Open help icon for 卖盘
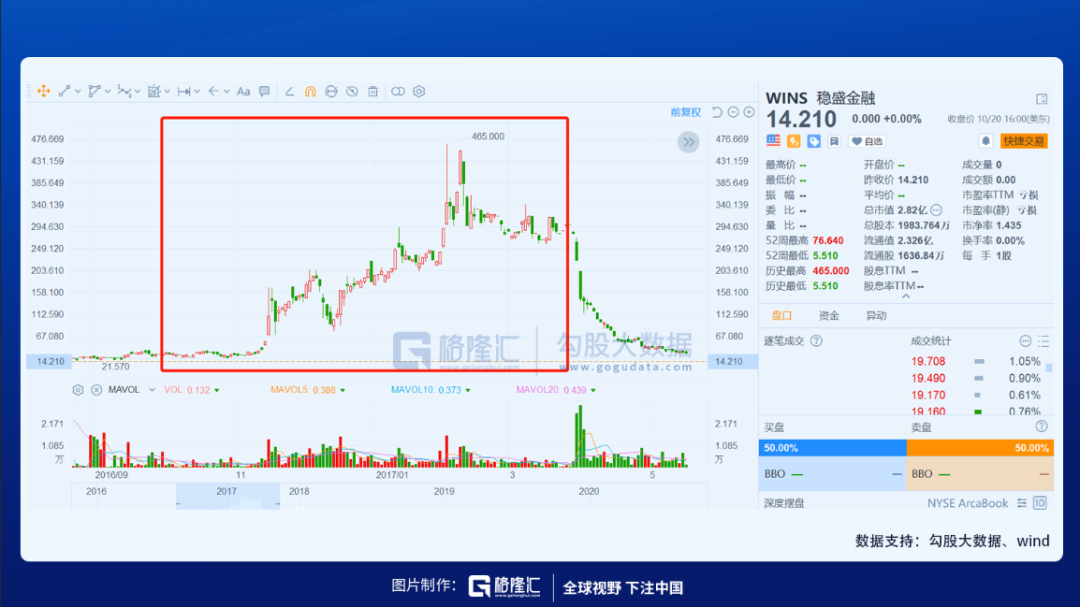Image resolution: width=1080 pixels, height=607 pixels. click(1041, 426)
